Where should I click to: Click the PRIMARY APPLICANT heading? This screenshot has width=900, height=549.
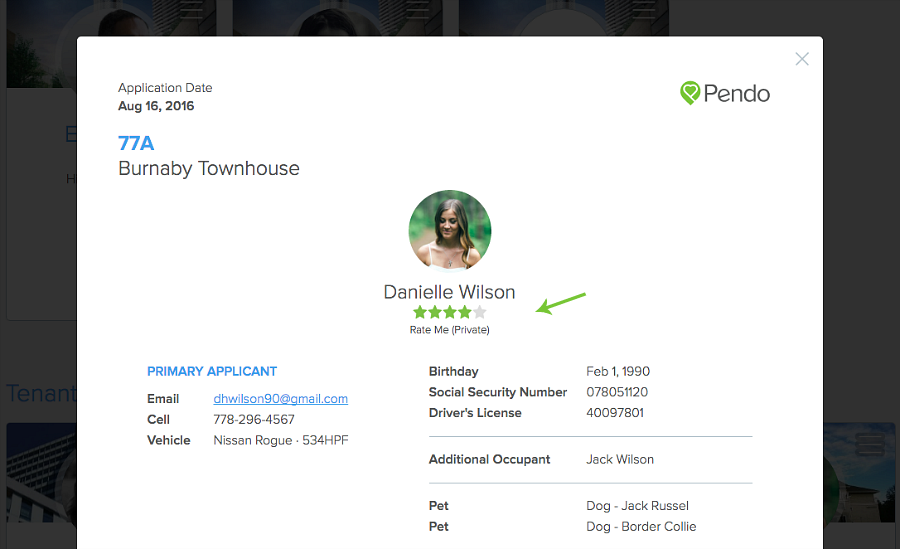(212, 372)
